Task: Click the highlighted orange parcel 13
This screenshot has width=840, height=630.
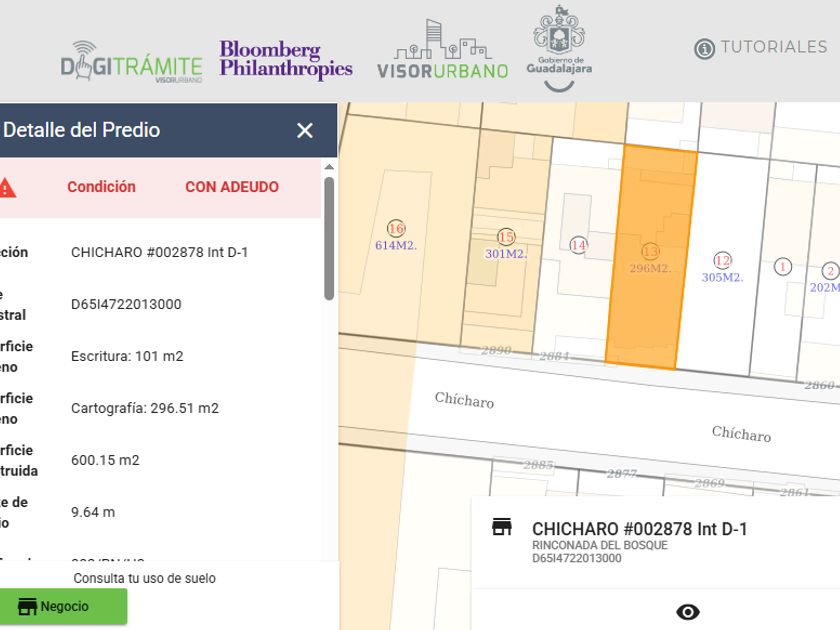Action: (x=650, y=257)
